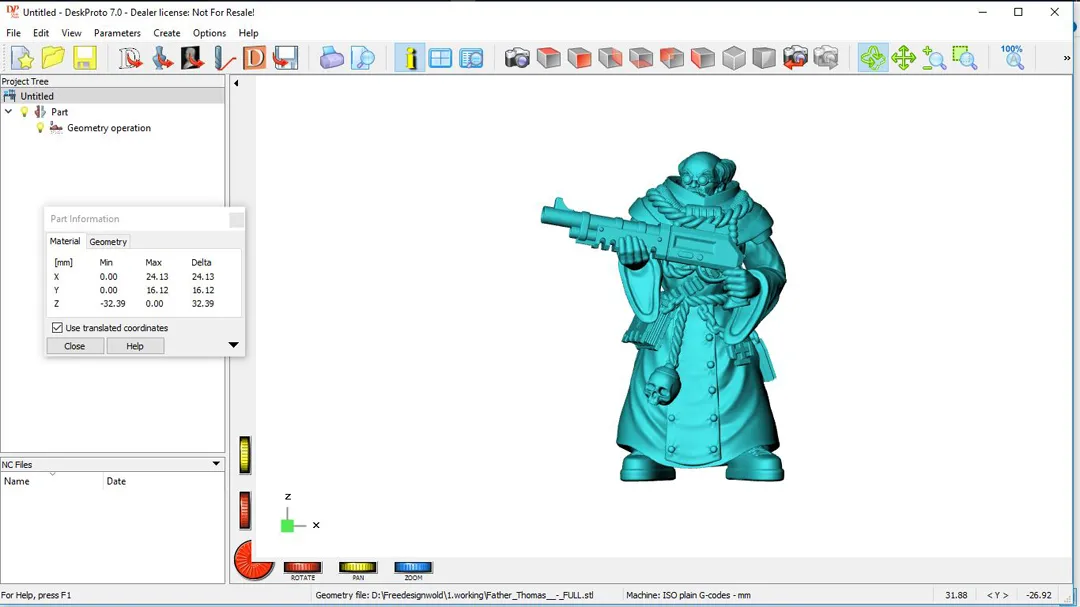Viewport: 1080px width, 607px height.
Task: Click the Print icon
Action: point(331,58)
